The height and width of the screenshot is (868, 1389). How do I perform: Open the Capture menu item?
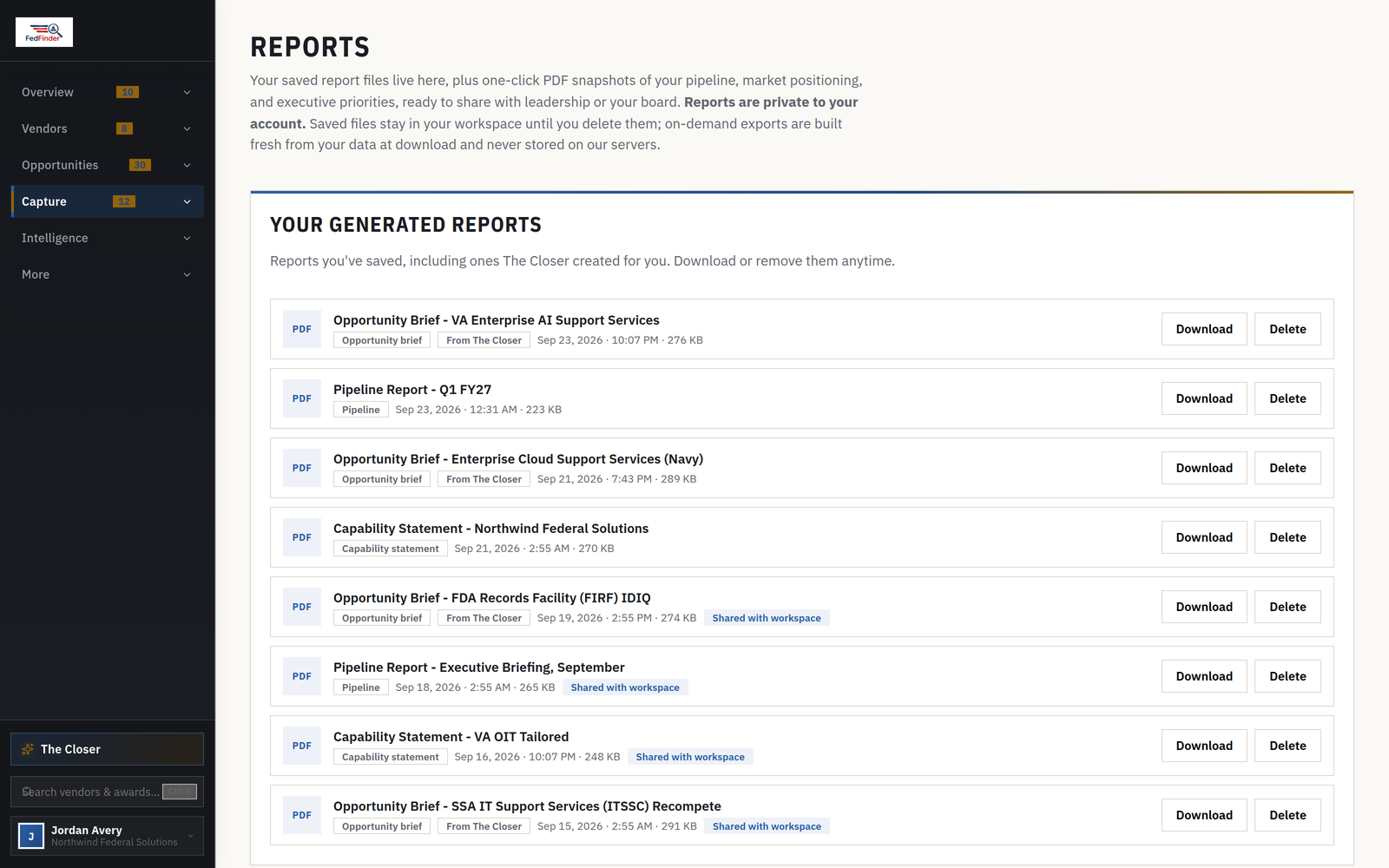click(108, 201)
